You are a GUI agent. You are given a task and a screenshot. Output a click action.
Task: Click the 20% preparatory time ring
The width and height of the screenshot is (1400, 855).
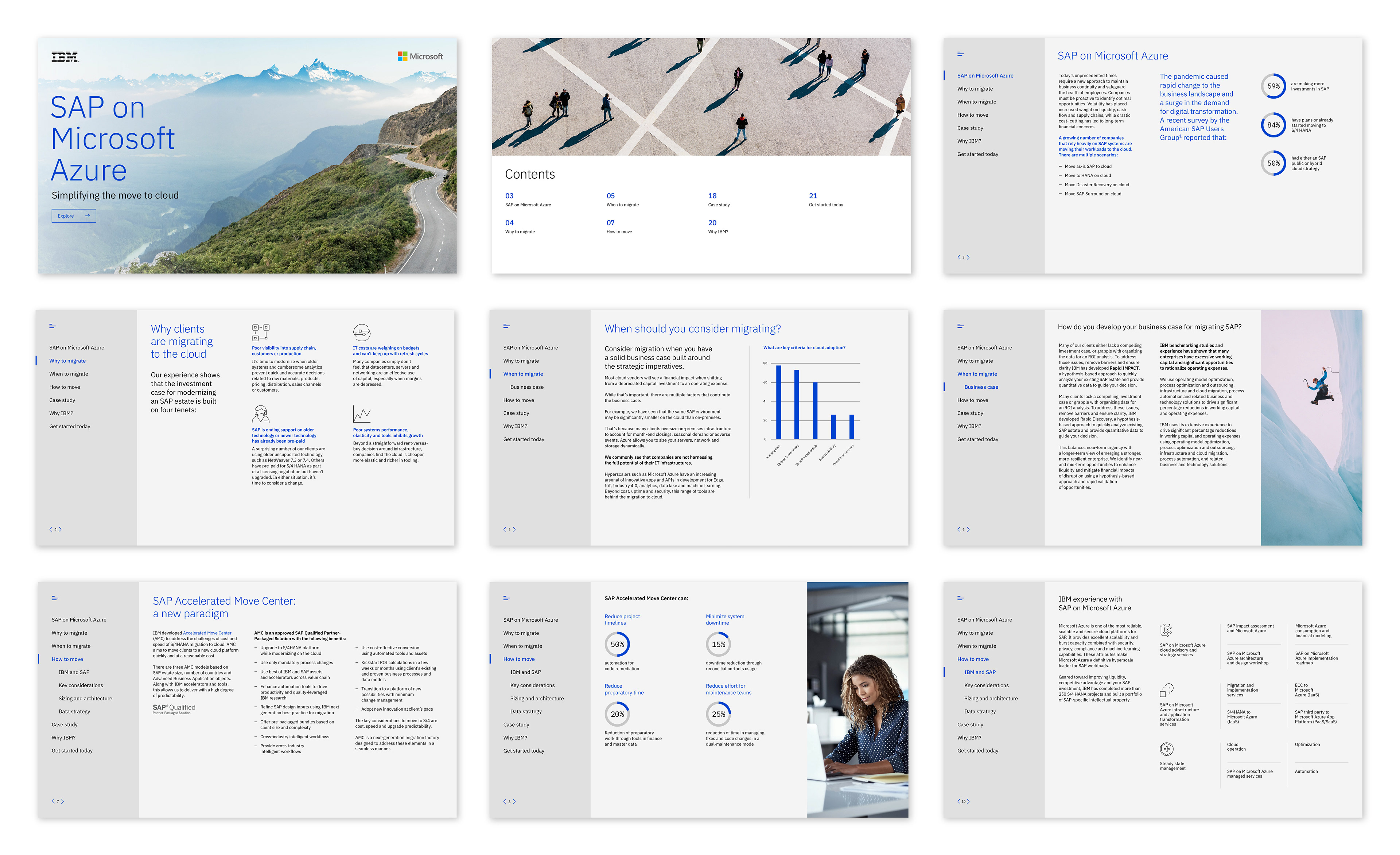coord(617,714)
